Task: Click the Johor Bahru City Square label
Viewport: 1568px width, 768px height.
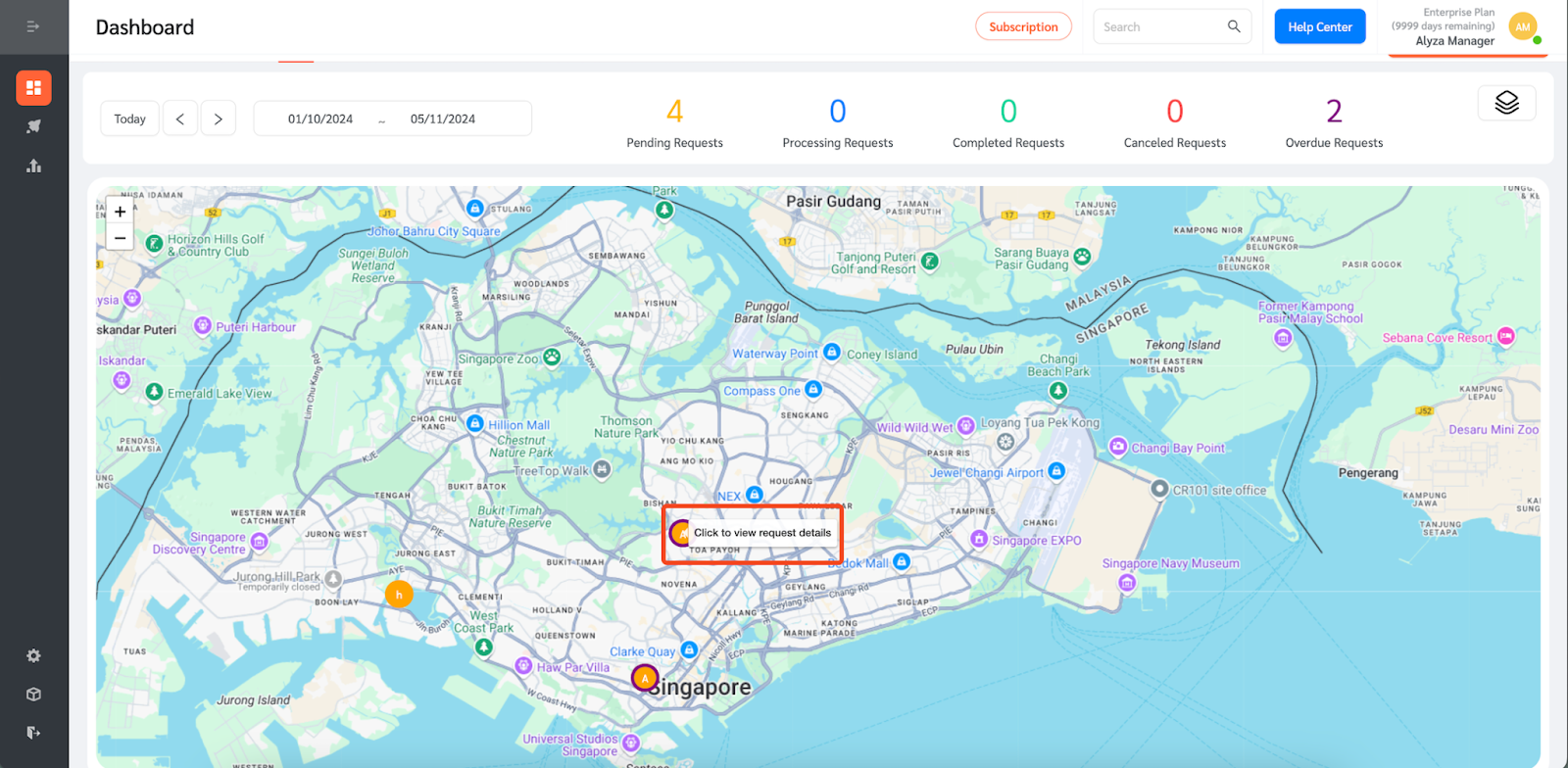Action: tap(434, 231)
